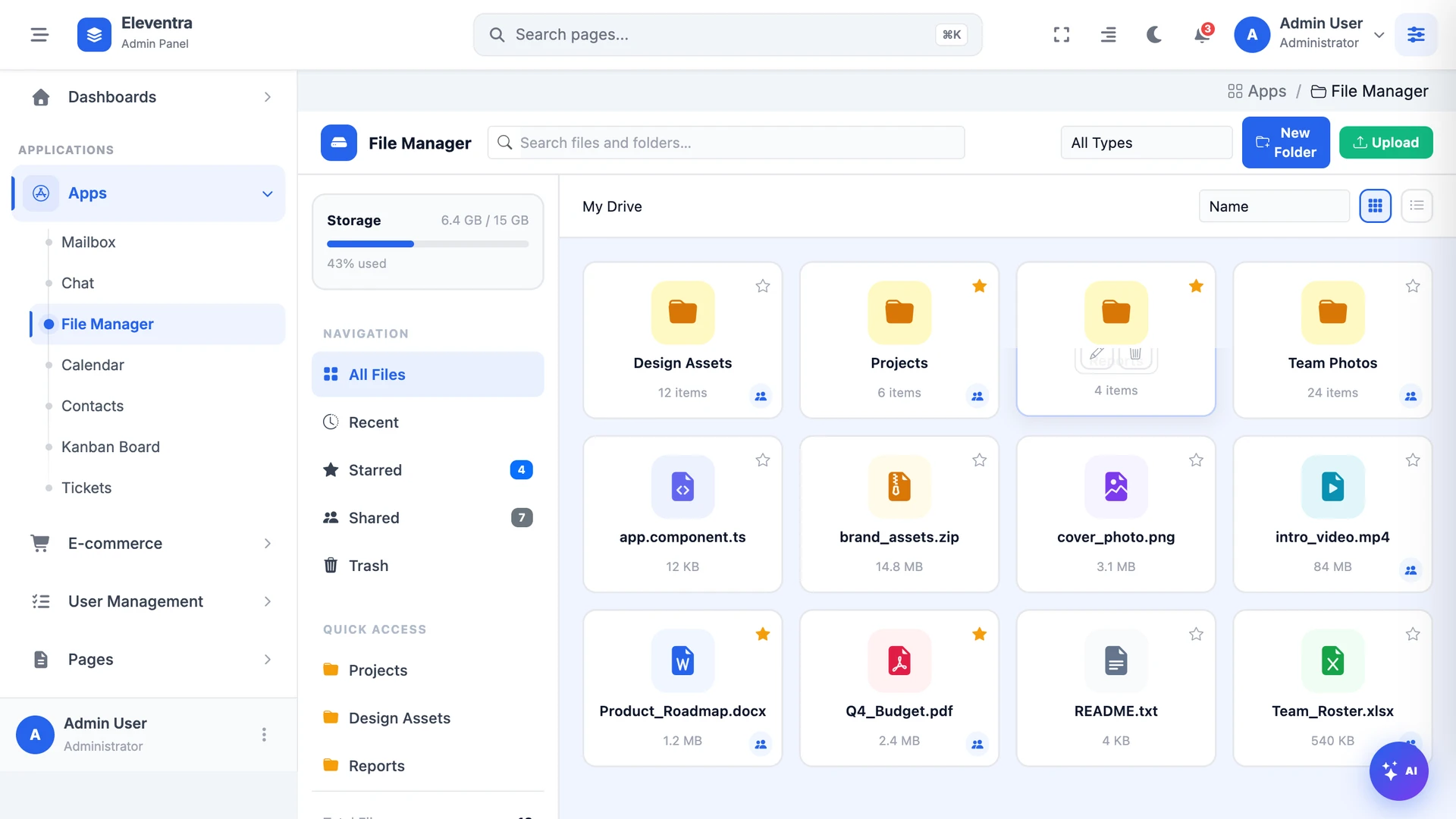Open the intro_video.mp4 video icon
1456x819 pixels.
[1332, 487]
